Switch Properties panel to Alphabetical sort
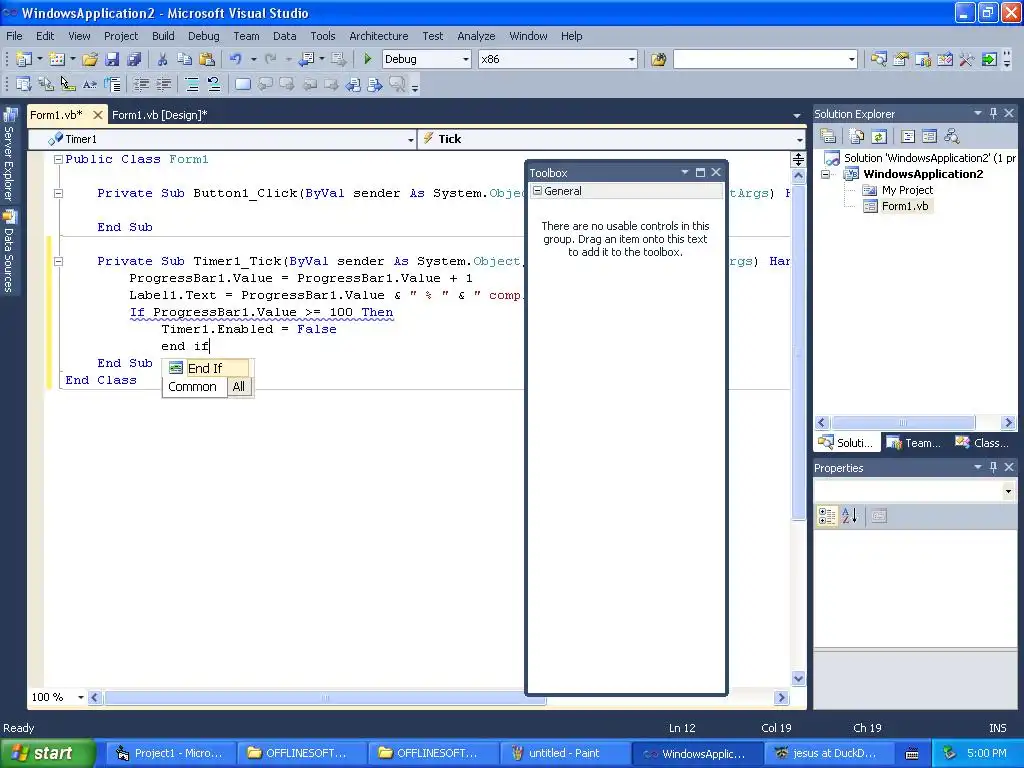 click(849, 516)
